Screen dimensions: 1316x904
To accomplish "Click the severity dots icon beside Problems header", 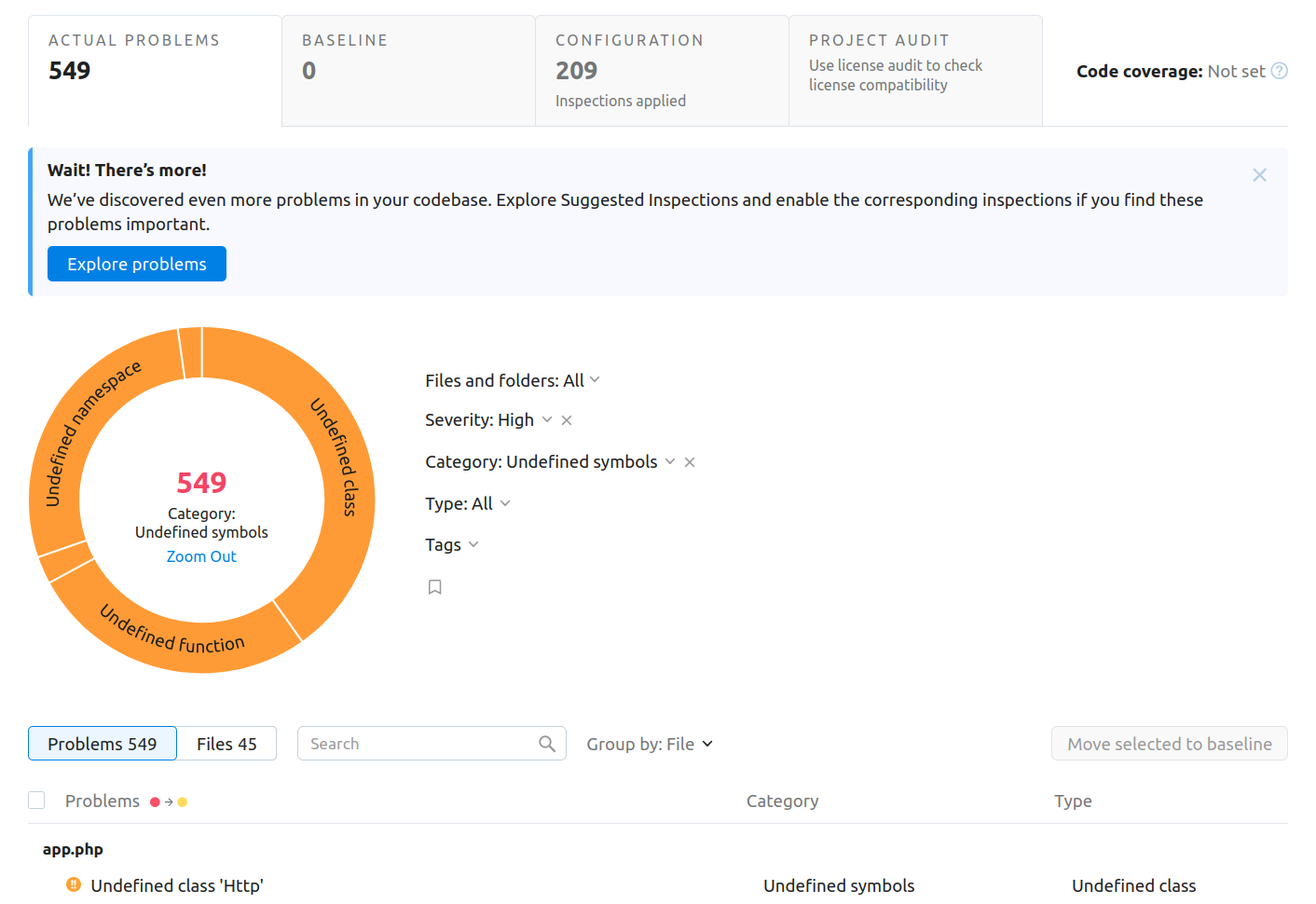I will coord(169,801).
